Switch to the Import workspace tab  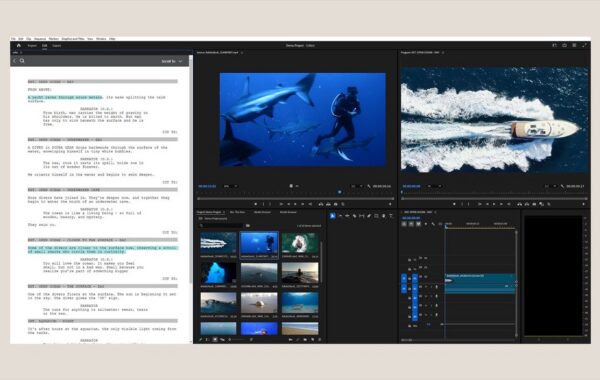32,46
